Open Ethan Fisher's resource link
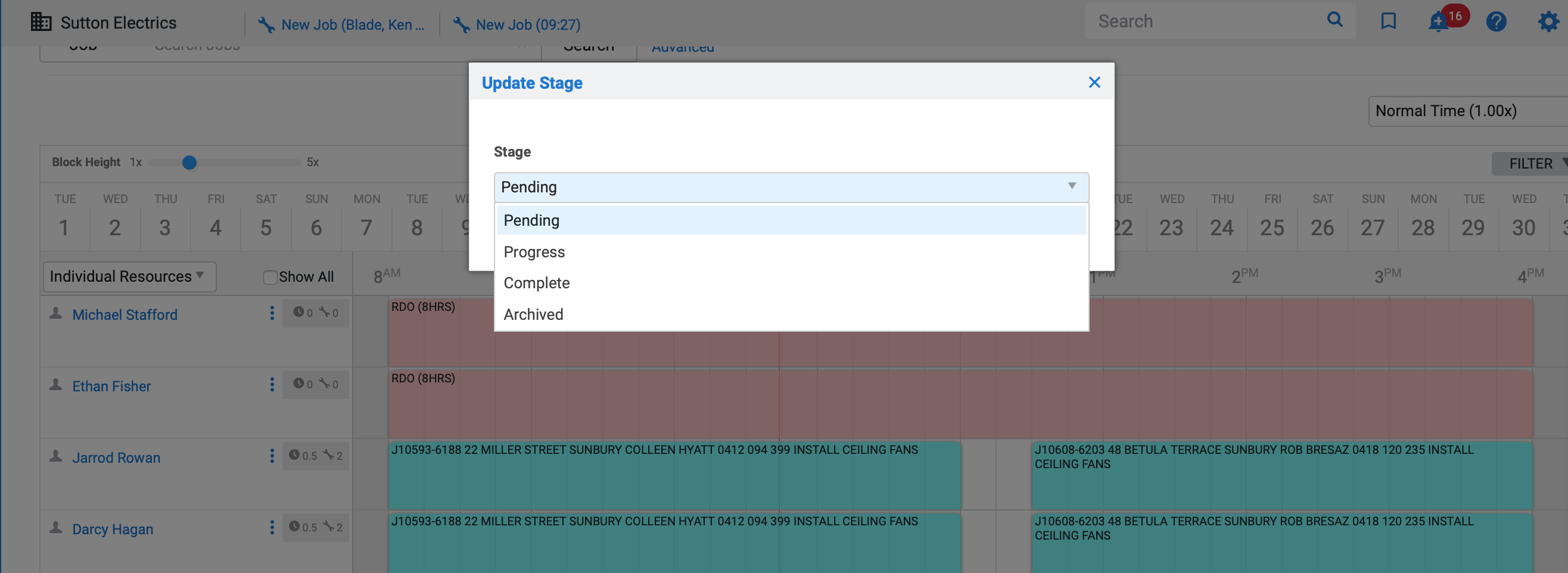Screen dimensions: 1568x573 click(x=111, y=386)
